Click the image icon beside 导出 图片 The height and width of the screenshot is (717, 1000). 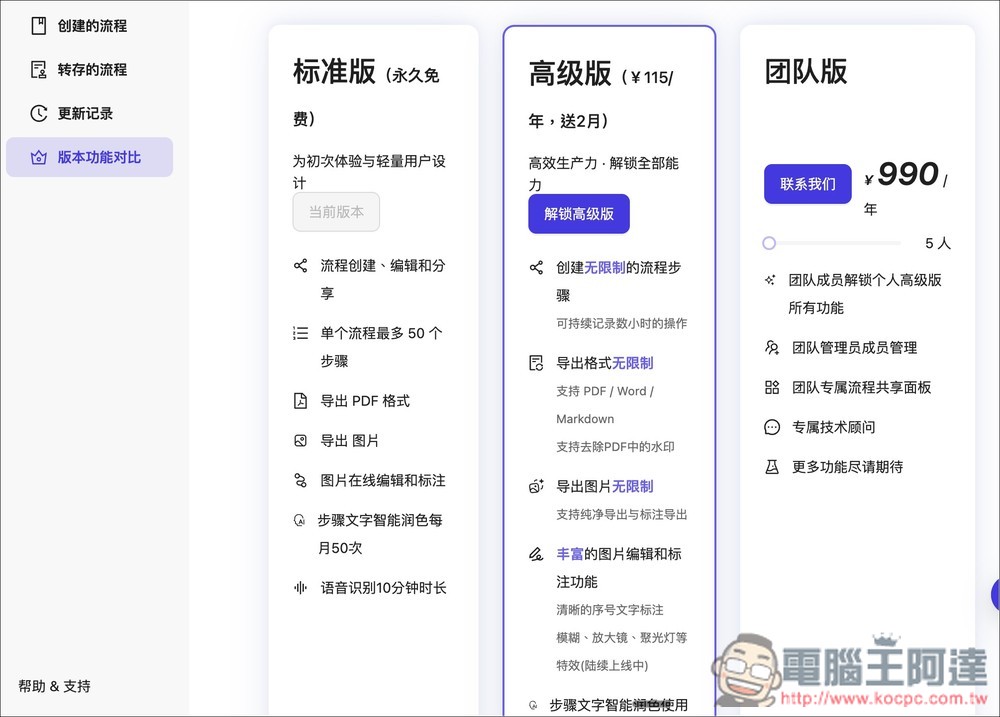[x=300, y=440]
